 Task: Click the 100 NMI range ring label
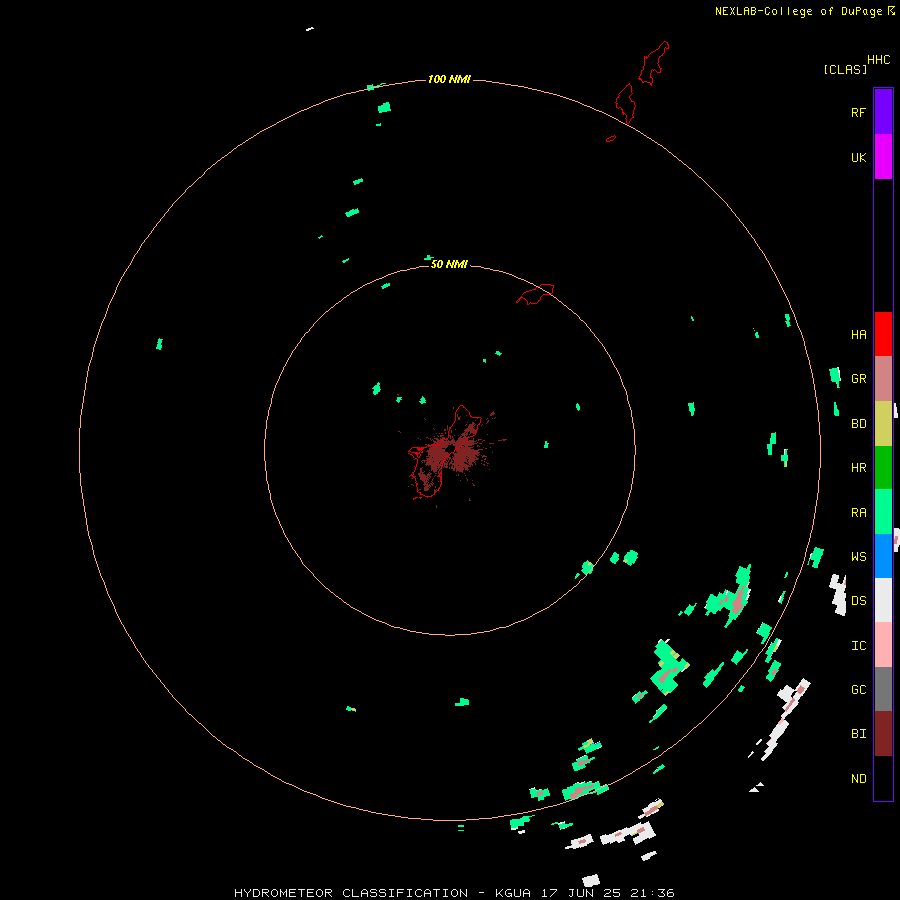[449, 79]
